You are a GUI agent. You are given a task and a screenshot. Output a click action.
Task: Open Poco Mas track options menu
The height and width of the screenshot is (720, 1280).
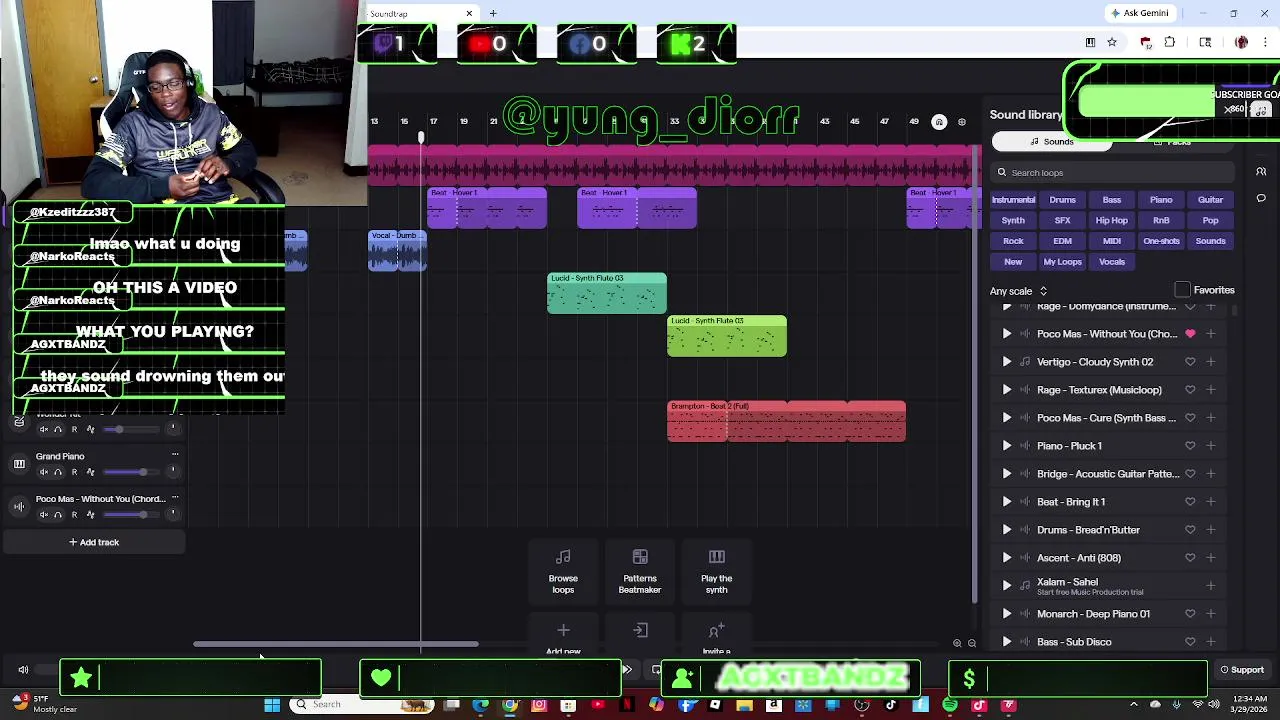175,498
